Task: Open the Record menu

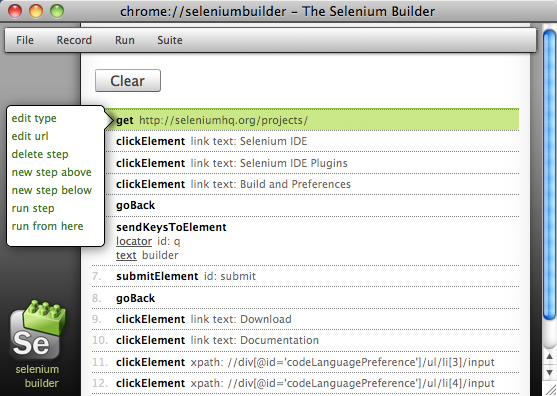Action: point(74,40)
